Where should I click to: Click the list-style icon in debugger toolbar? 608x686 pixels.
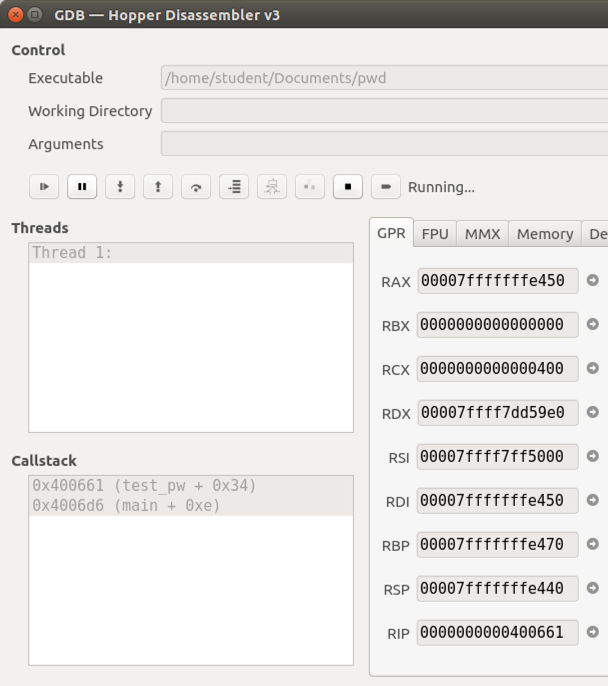pyautogui.click(x=234, y=187)
